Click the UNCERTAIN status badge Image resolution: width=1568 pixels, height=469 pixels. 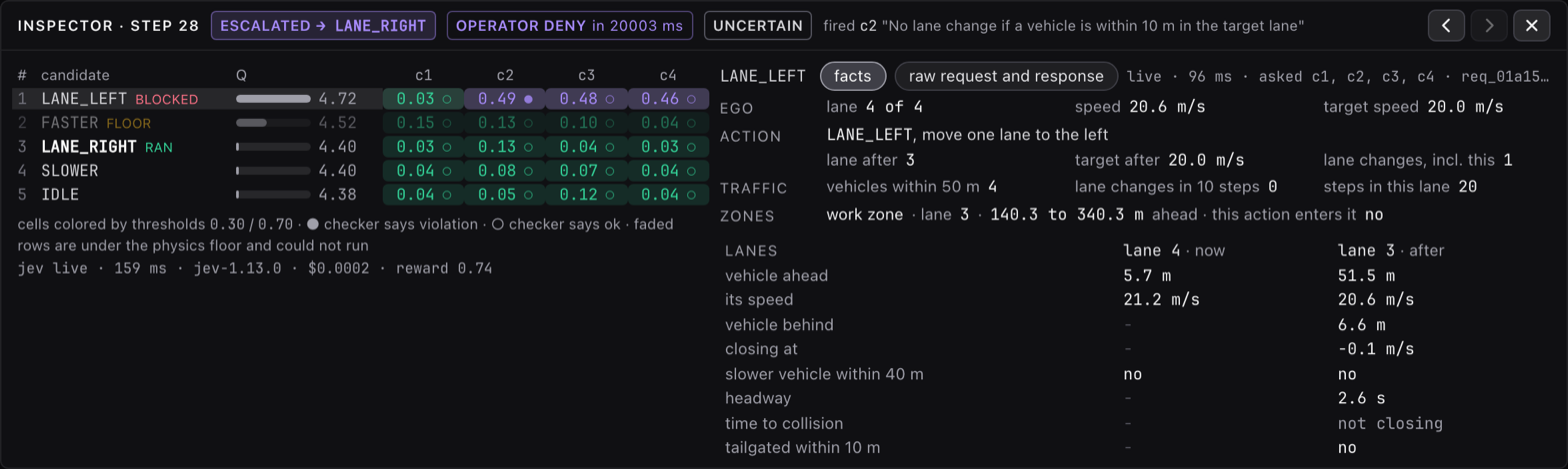pyautogui.click(x=758, y=25)
